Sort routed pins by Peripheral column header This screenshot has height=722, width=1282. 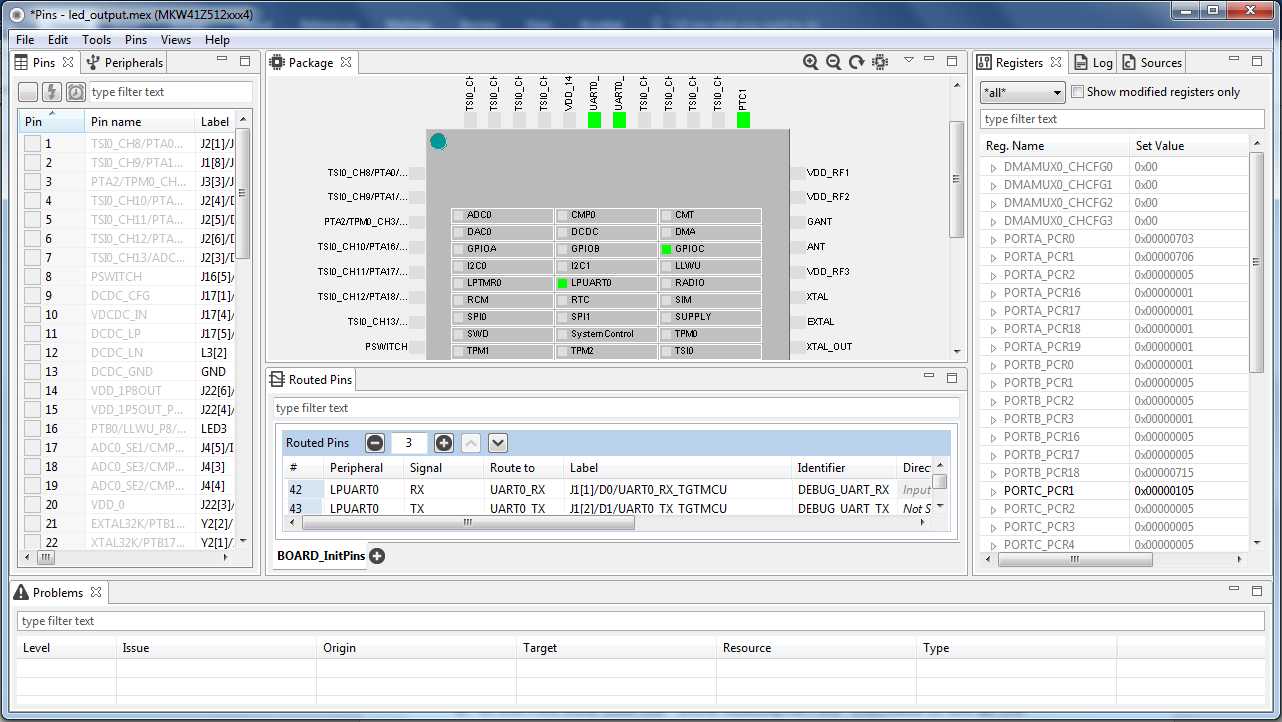(x=356, y=468)
